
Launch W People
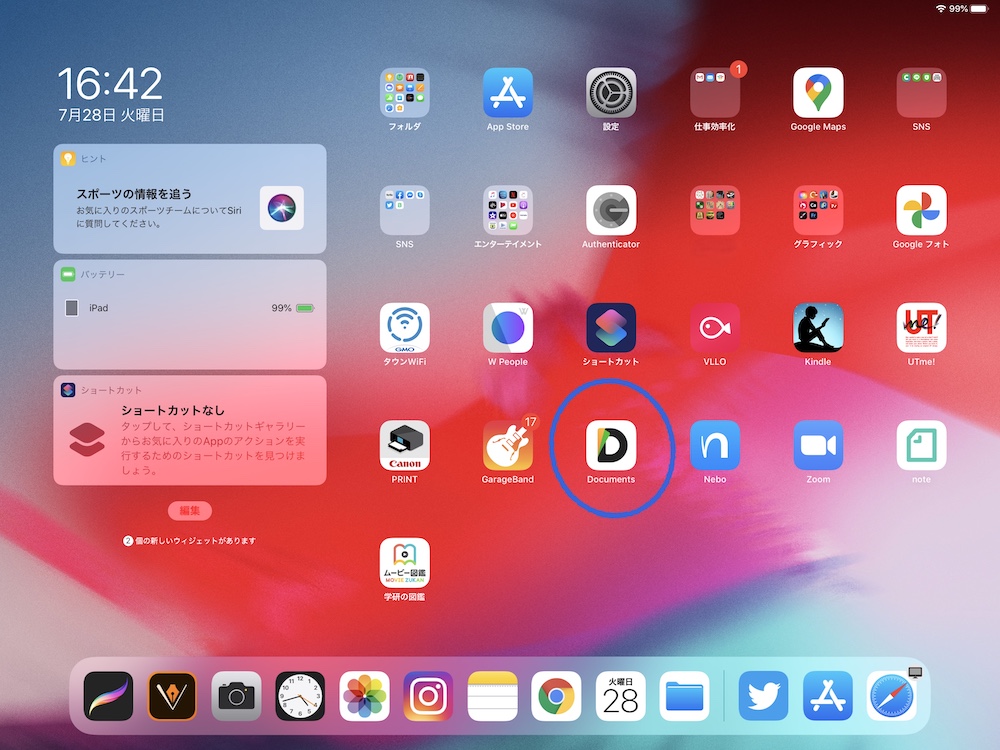click(508, 328)
